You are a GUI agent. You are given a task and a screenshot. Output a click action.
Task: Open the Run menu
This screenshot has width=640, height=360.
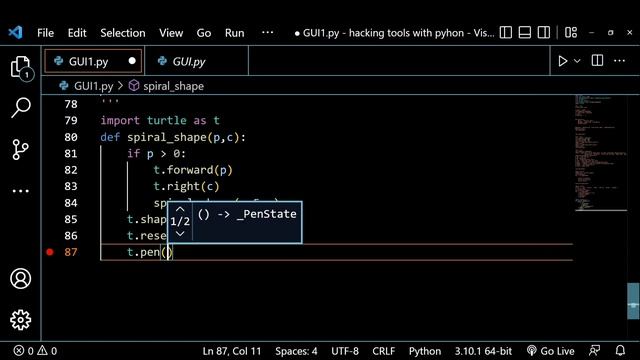click(235, 33)
